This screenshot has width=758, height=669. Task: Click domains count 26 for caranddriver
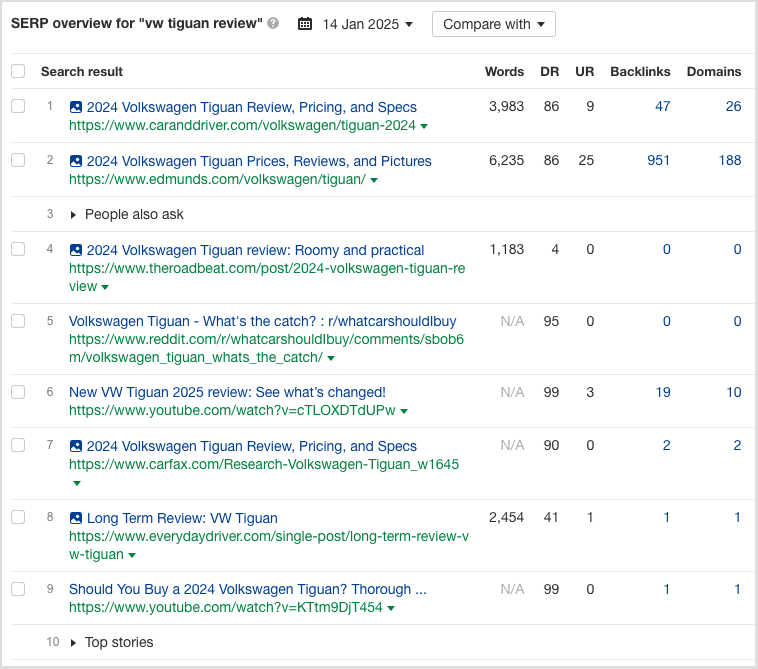[x=733, y=106]
